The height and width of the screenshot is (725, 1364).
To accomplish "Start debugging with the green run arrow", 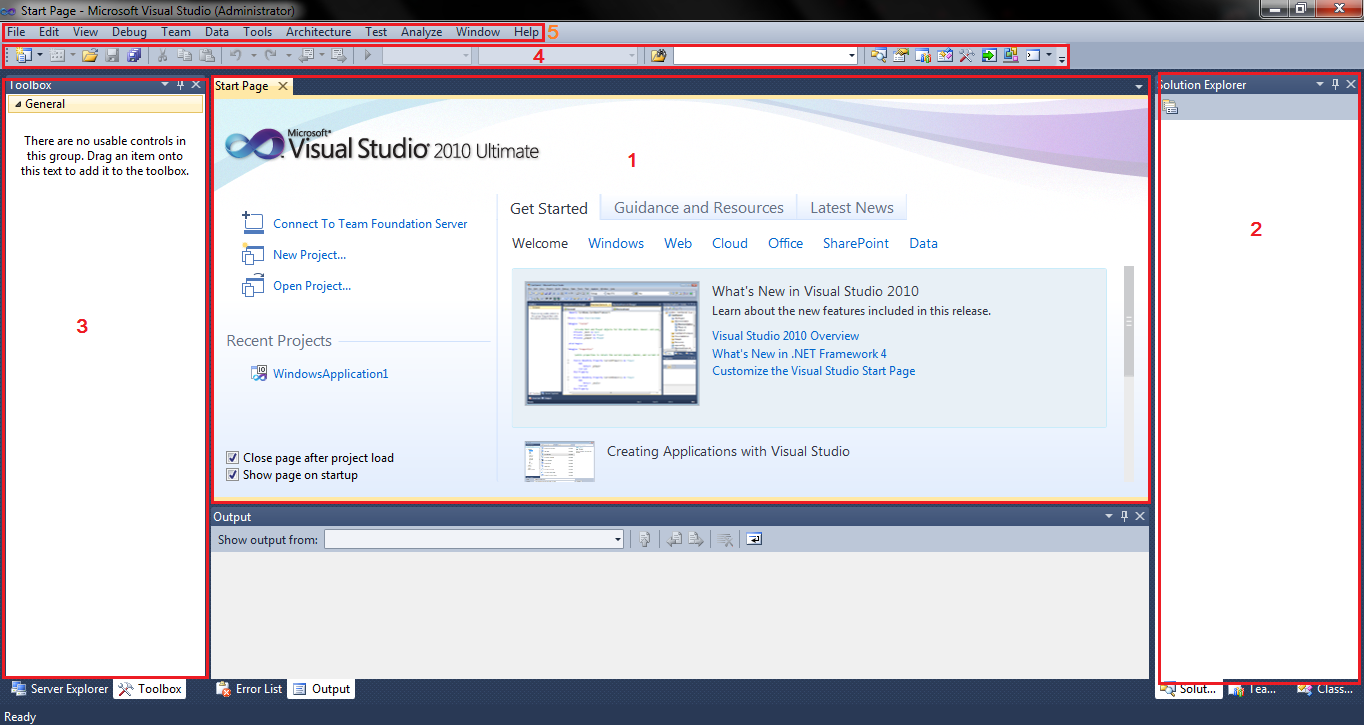I will tap(367, 55).
